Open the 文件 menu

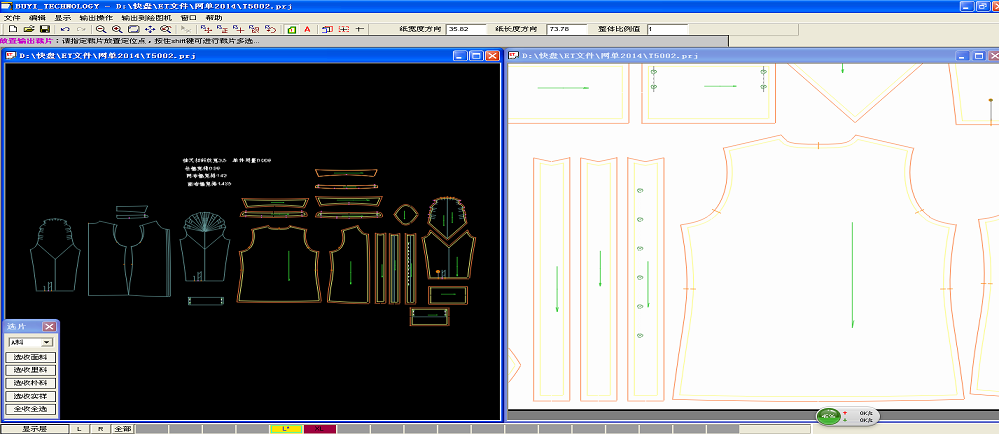coord(12,18)
